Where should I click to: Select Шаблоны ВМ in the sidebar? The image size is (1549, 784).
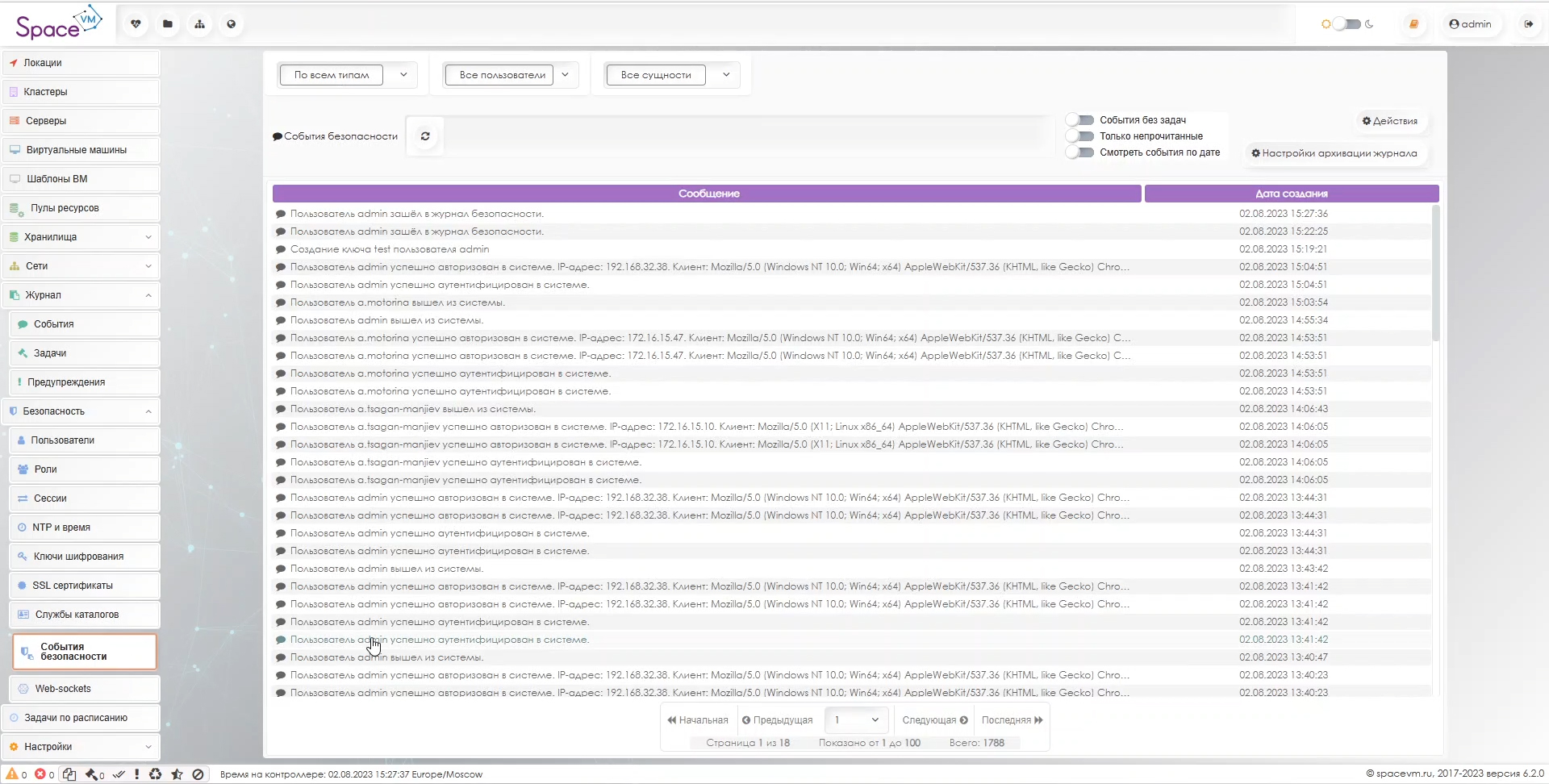(x=81, y=179)
